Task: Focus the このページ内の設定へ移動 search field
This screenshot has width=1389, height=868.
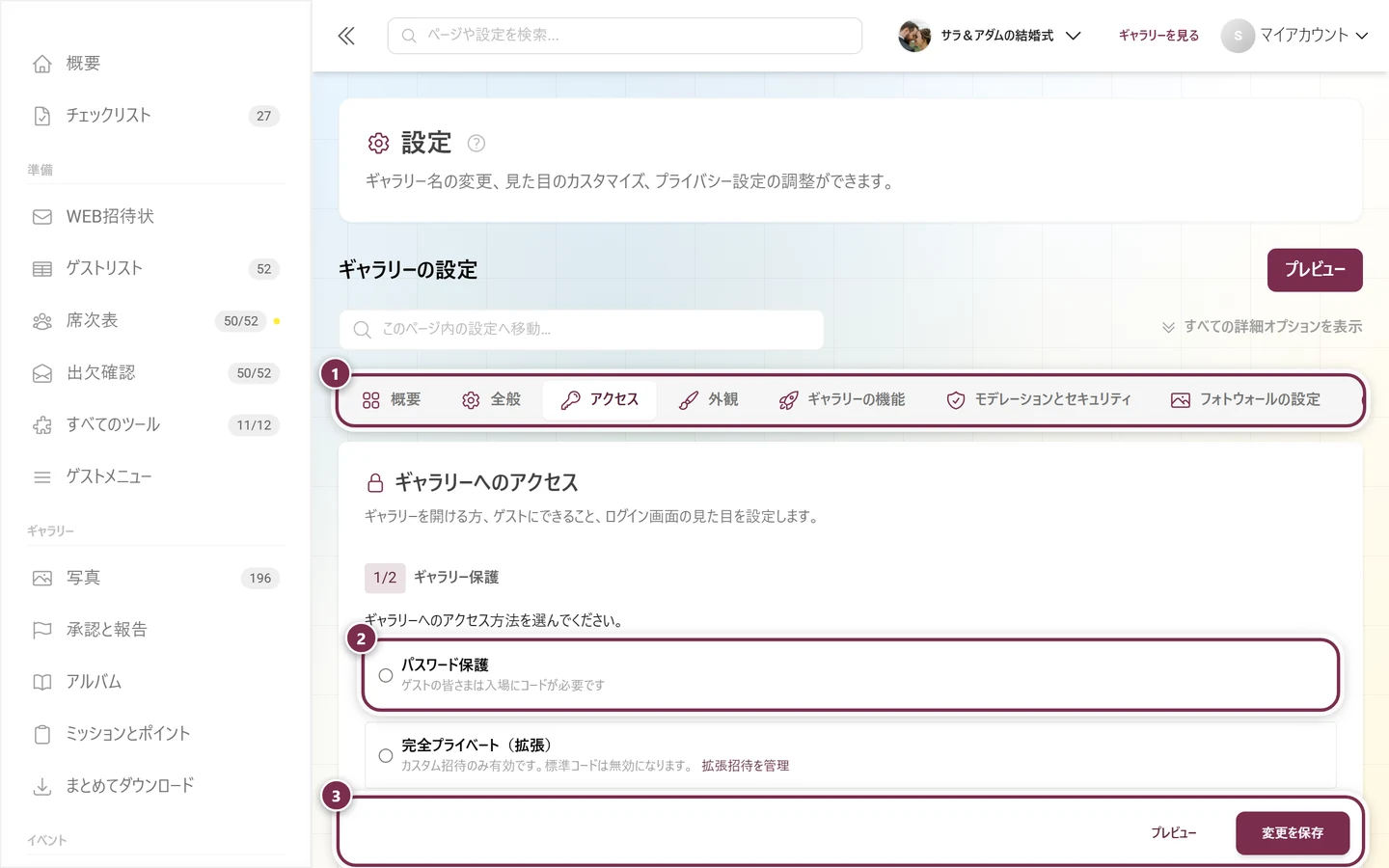Action: pyautogui.click(x=582, y=330)
